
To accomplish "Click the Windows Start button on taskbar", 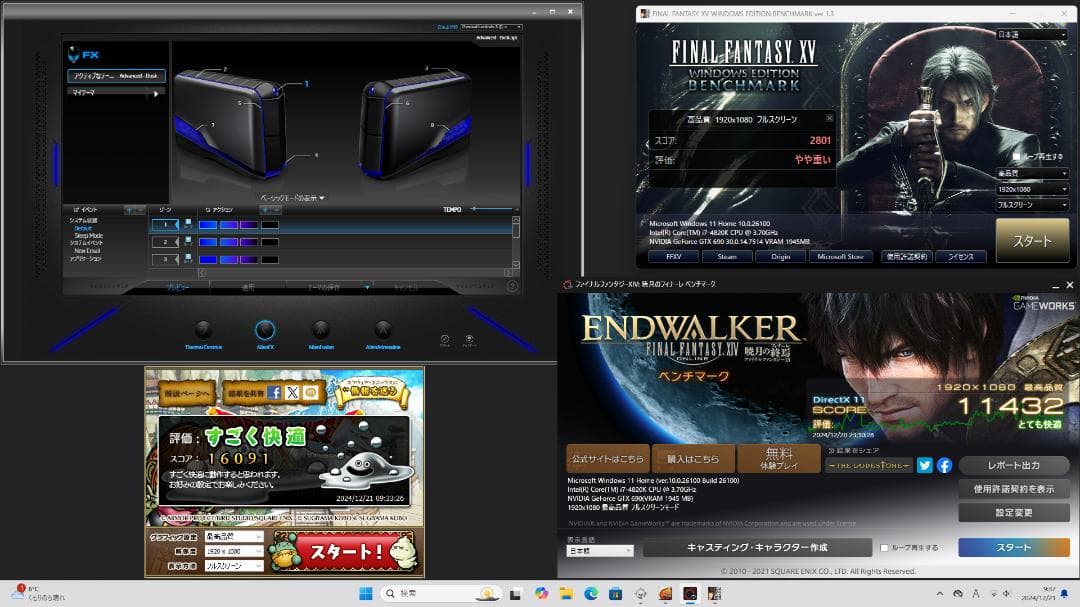I will point(365,593).
